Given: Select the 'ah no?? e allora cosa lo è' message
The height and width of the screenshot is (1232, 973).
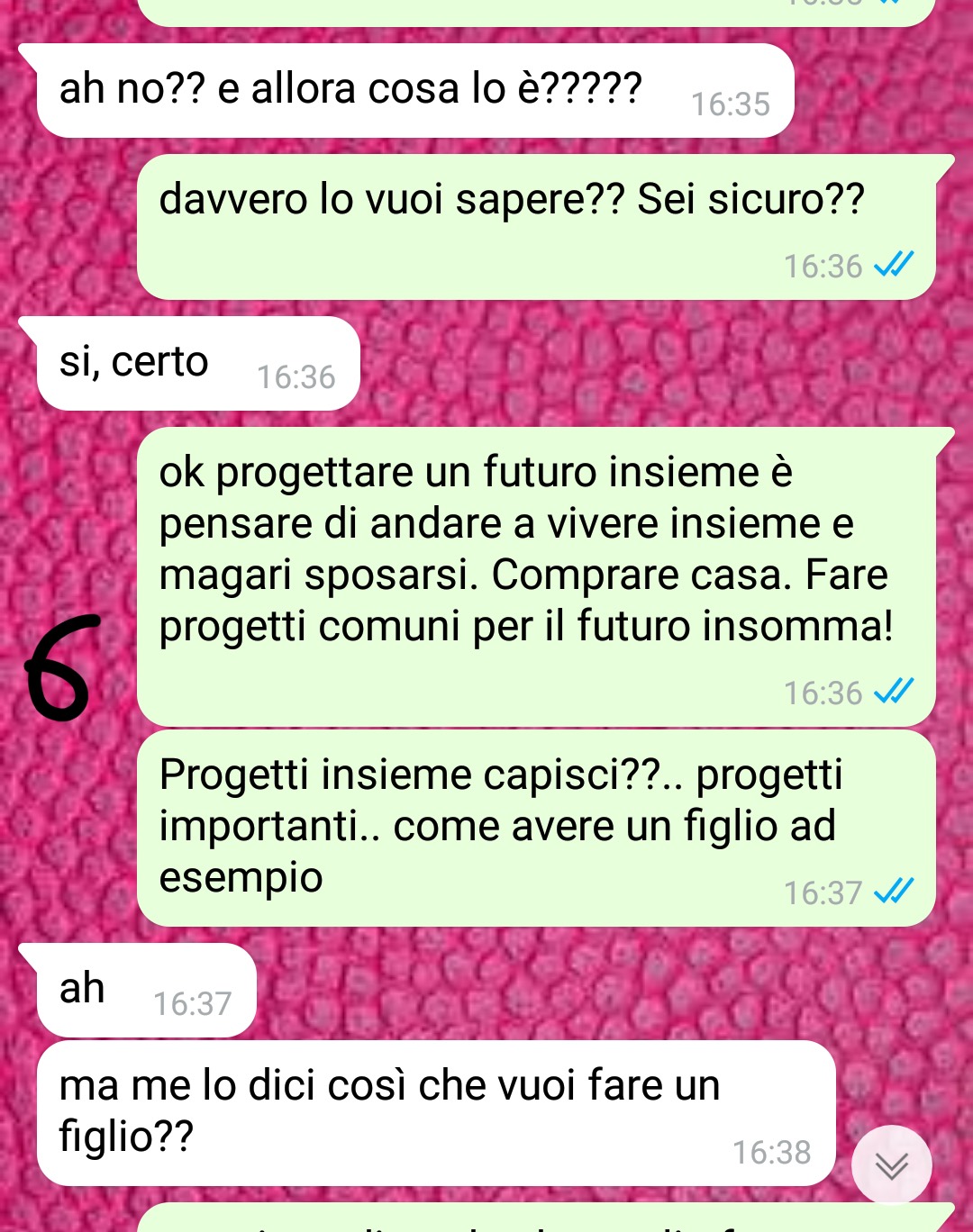Looking at the screenshot, I should tap(414, 91).
